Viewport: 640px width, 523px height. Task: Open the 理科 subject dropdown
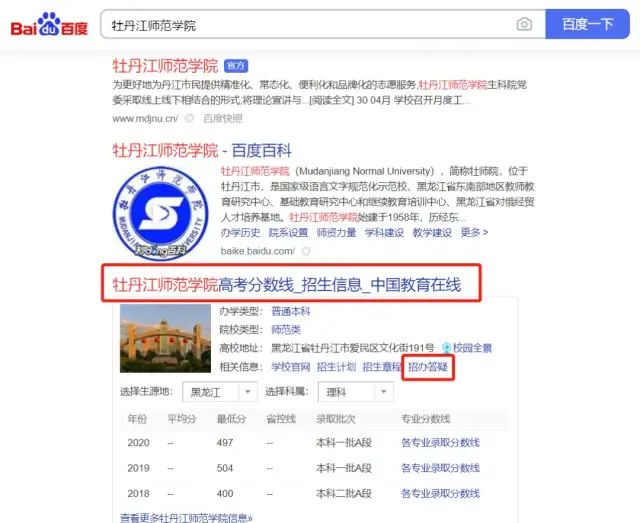(356, 392)
